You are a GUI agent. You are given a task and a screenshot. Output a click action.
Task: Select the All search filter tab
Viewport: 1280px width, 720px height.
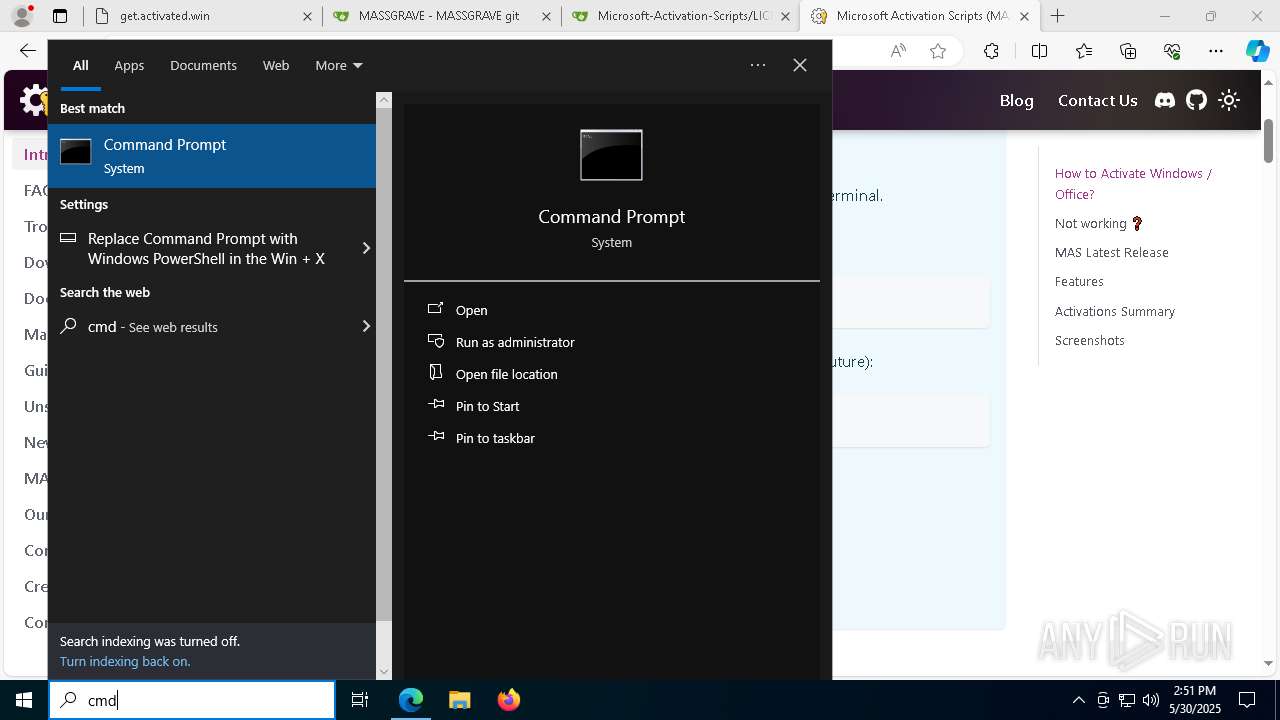pyautogui.click(x=81, y=65)
